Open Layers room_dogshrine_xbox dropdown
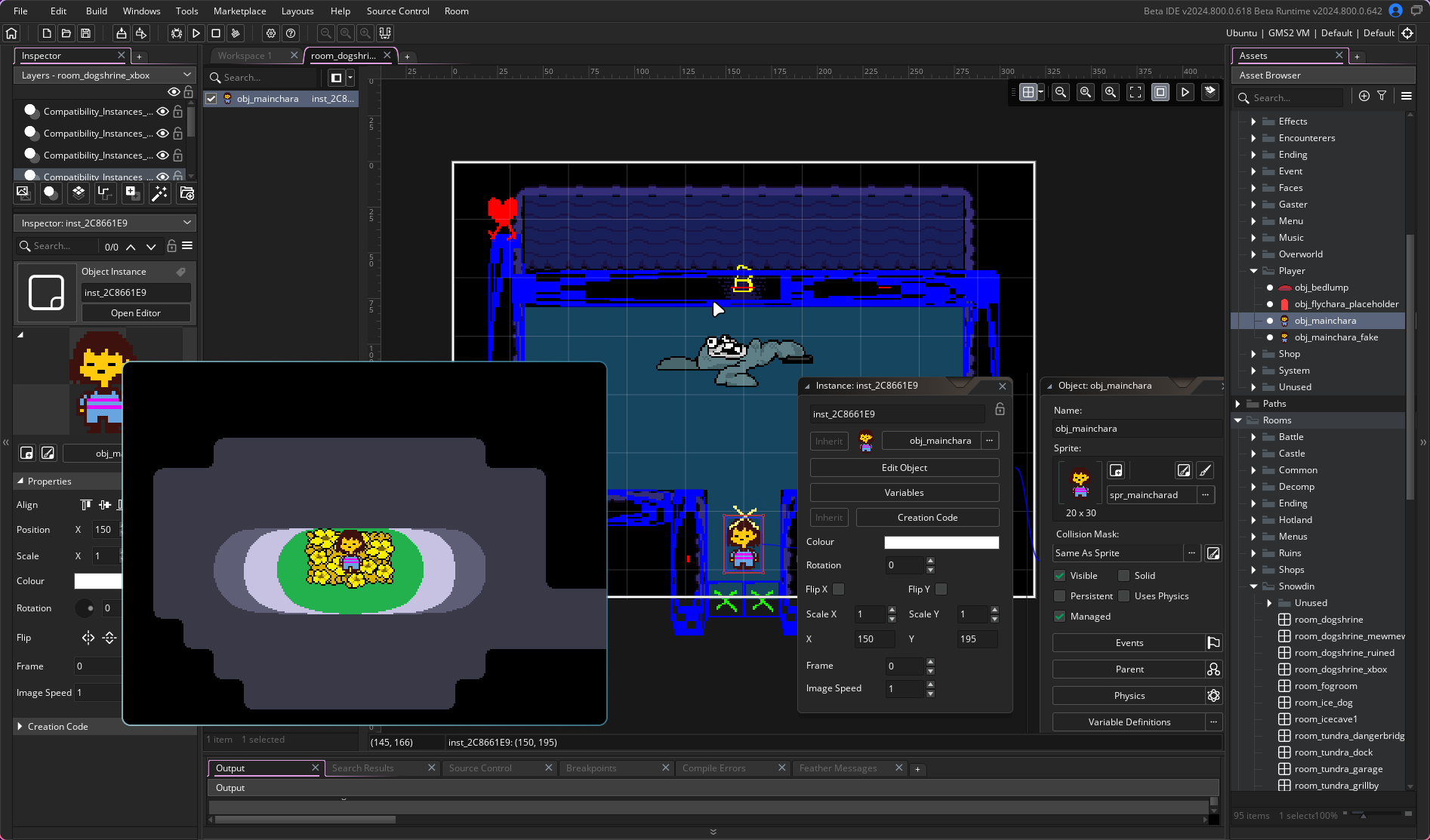 [105, 75]
